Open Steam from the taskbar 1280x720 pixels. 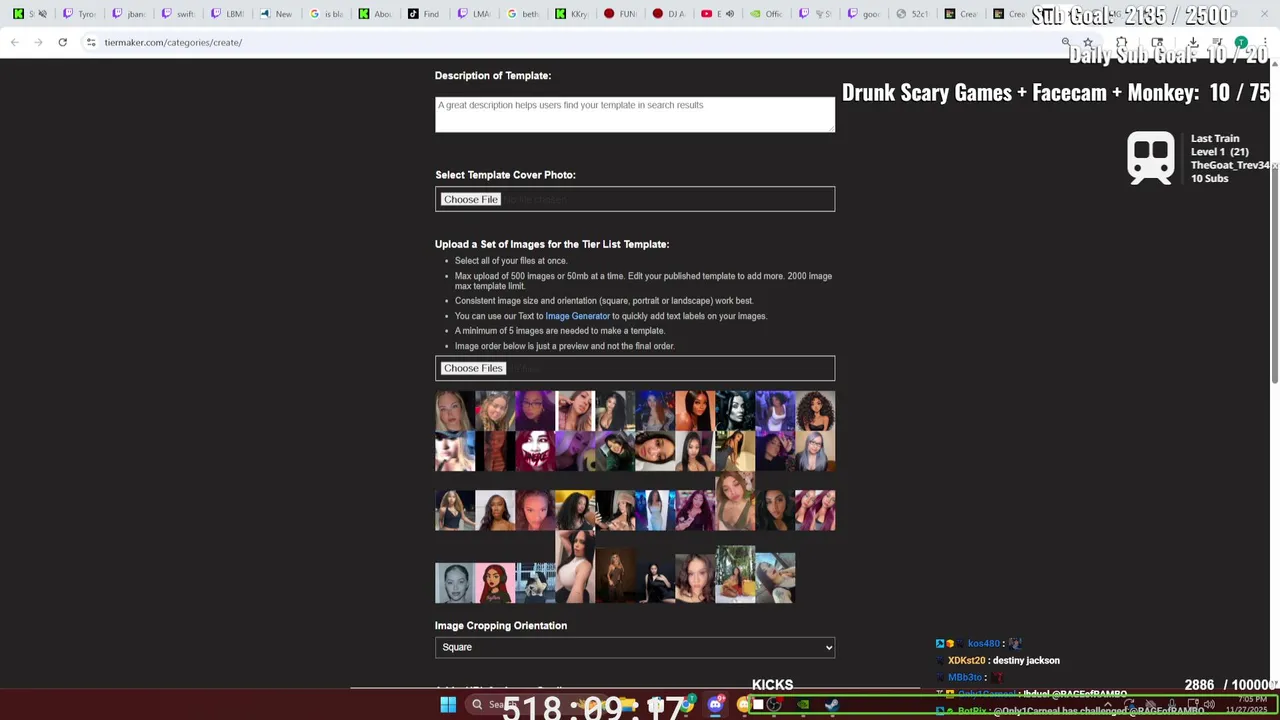coord(831,705)
